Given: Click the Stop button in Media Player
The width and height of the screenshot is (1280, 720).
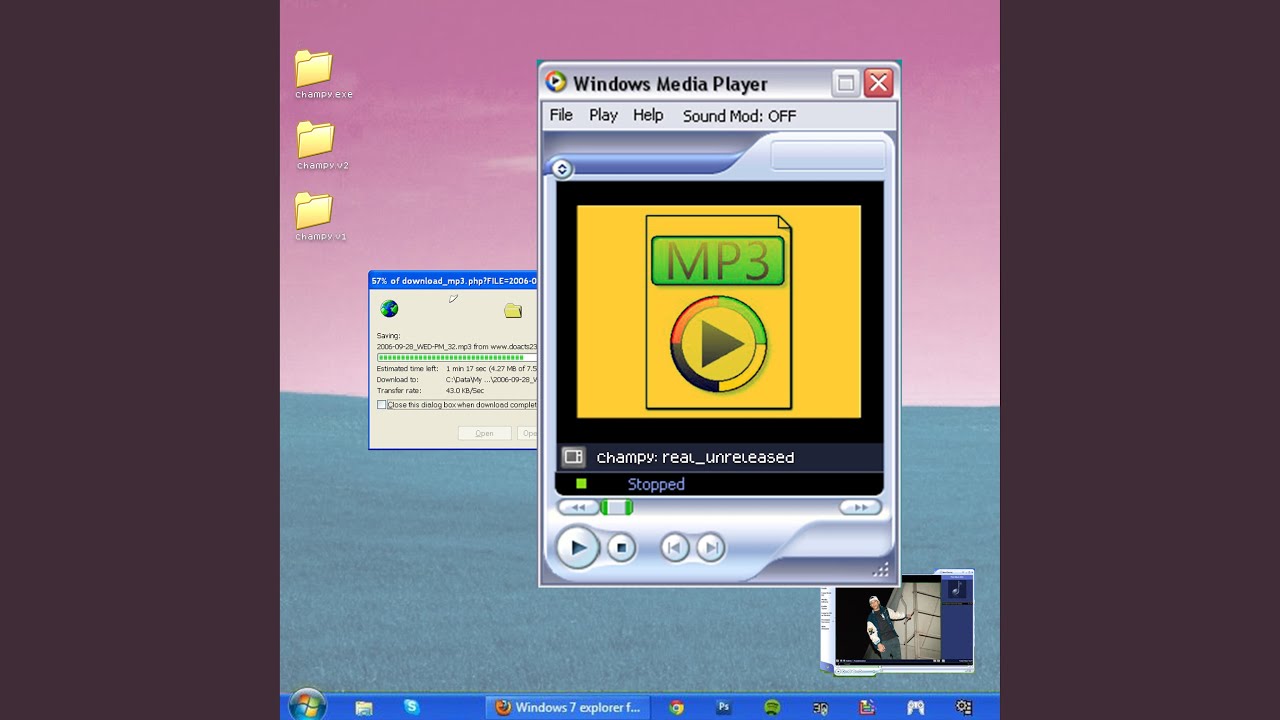Looking at the screenshot, I should (x=621, y=547).
